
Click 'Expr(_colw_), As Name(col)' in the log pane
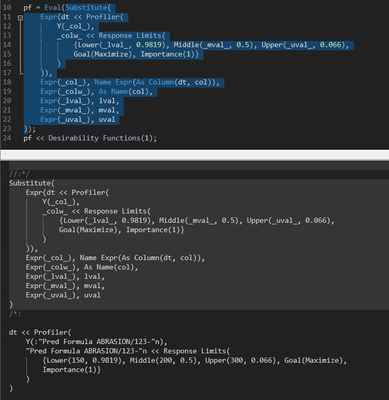pyautogui.click(x=80, y=267)
